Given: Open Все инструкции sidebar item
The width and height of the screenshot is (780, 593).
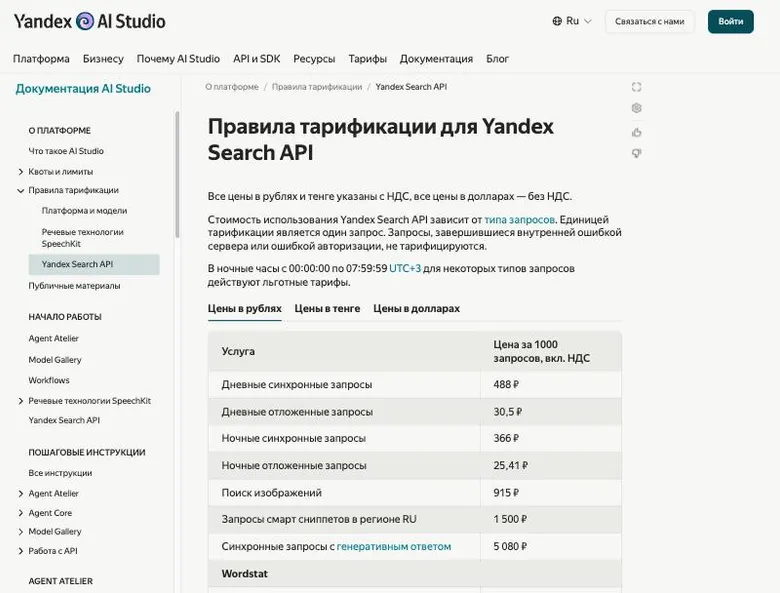Looking at the screenshot, I should coord(60,473).
